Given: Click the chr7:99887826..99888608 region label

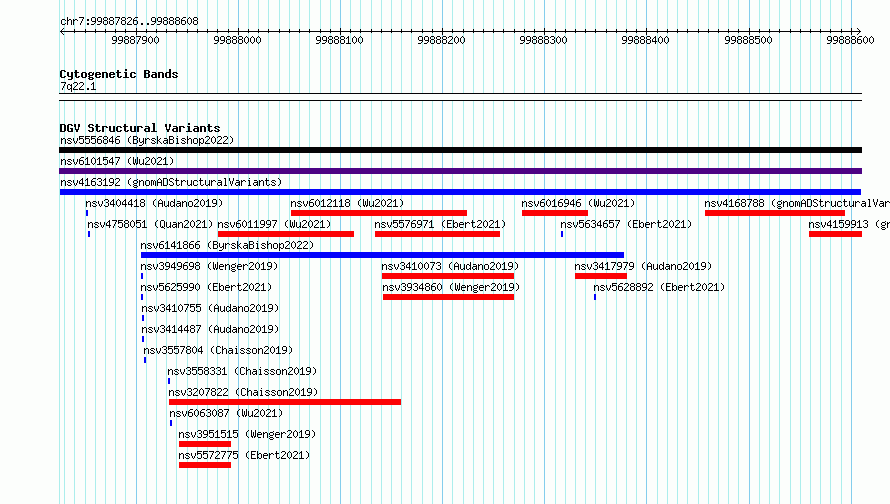Looking at the screenshot, I should click(x=129, y=21).
